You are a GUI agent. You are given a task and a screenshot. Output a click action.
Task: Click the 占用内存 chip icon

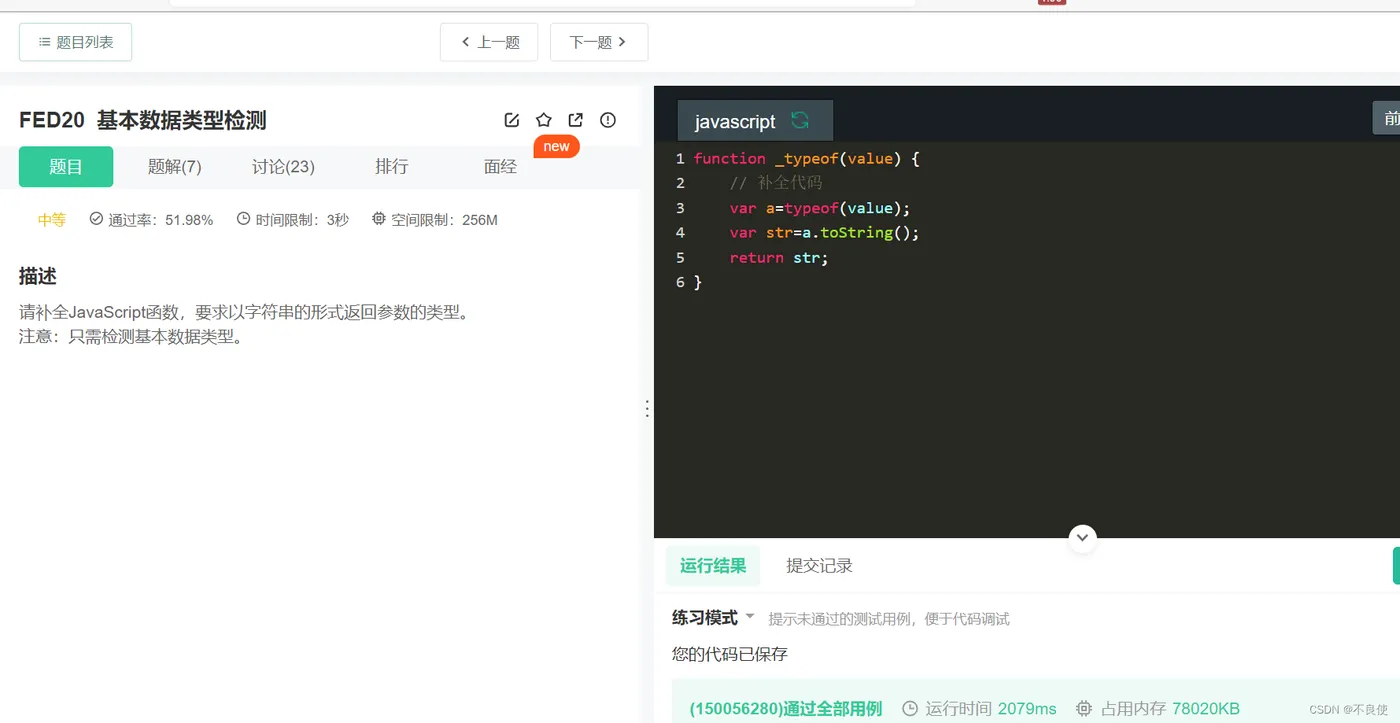click(x=1084, y=708)
